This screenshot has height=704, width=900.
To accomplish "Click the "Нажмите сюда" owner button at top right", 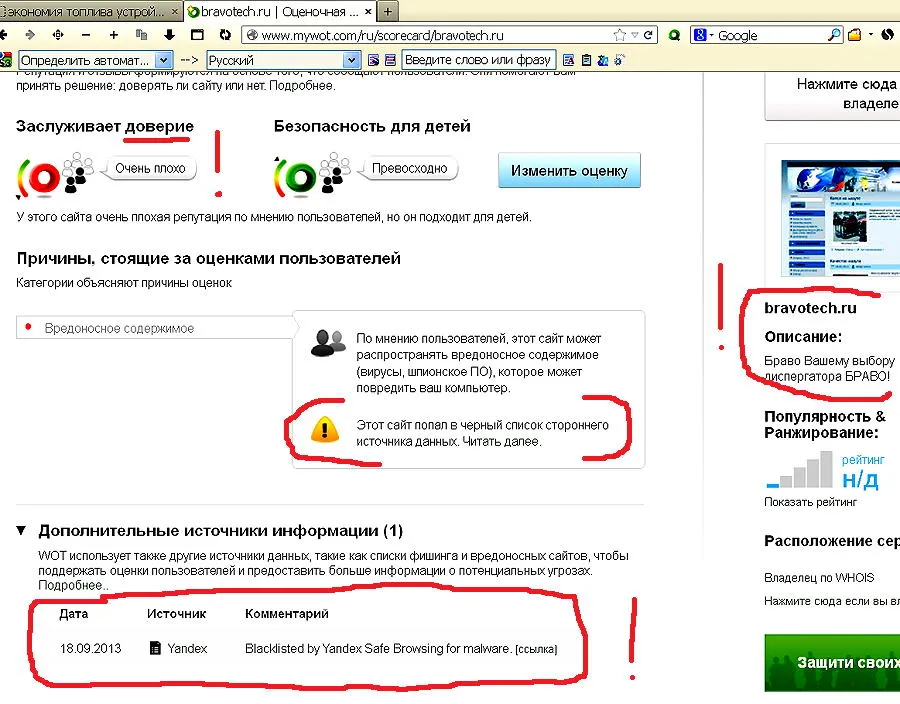I will [833, 94].
